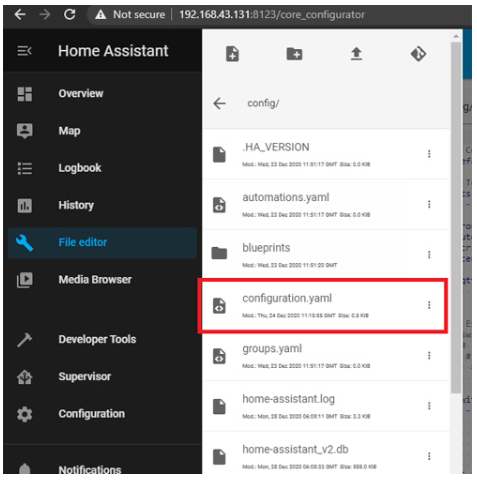Screen dimensions: 477x487
Task: Click the new folder icon
Action: tap(294, 54)
